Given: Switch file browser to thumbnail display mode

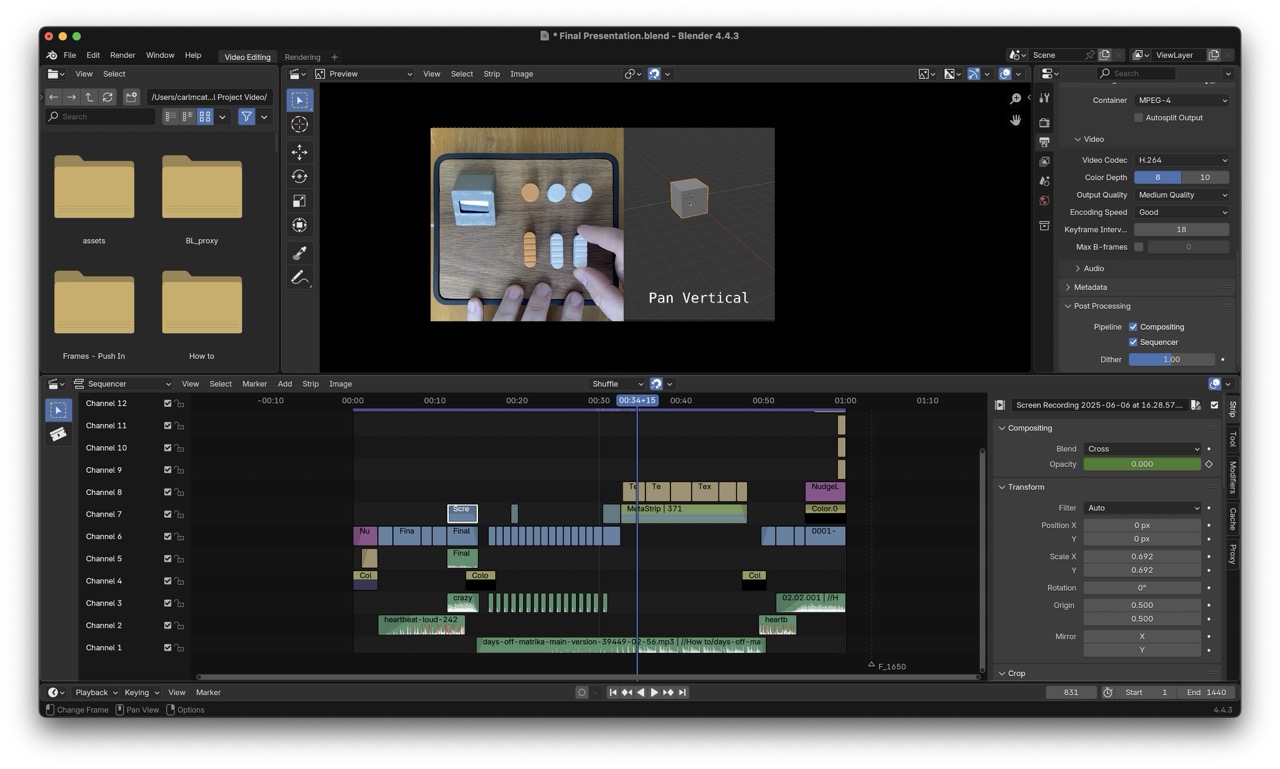Looking at the screenshot, I should (205, 117).
